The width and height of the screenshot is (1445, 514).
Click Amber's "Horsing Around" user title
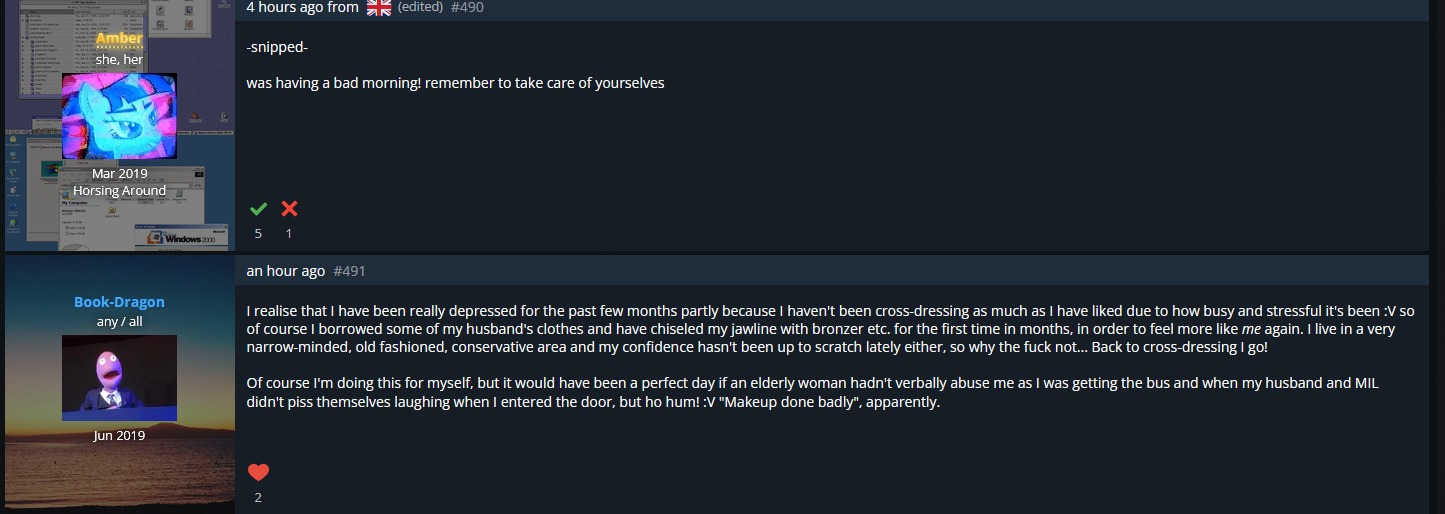click(x=120, y=190)
